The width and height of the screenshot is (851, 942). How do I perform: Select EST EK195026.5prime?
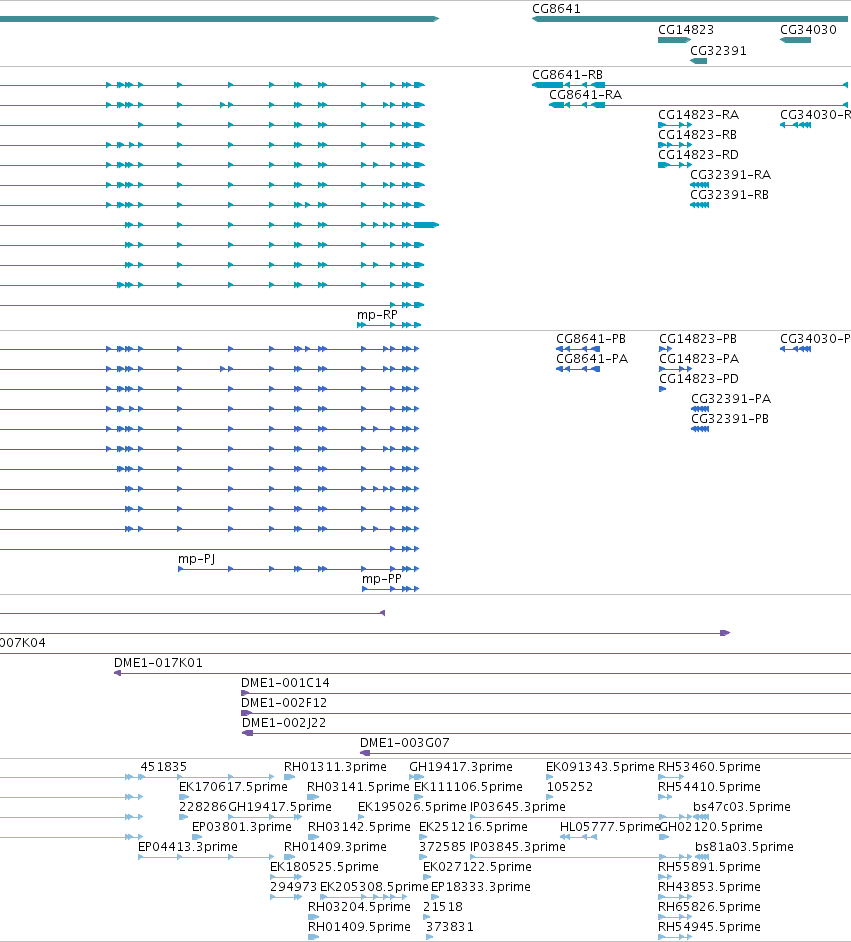pos(361,817)
